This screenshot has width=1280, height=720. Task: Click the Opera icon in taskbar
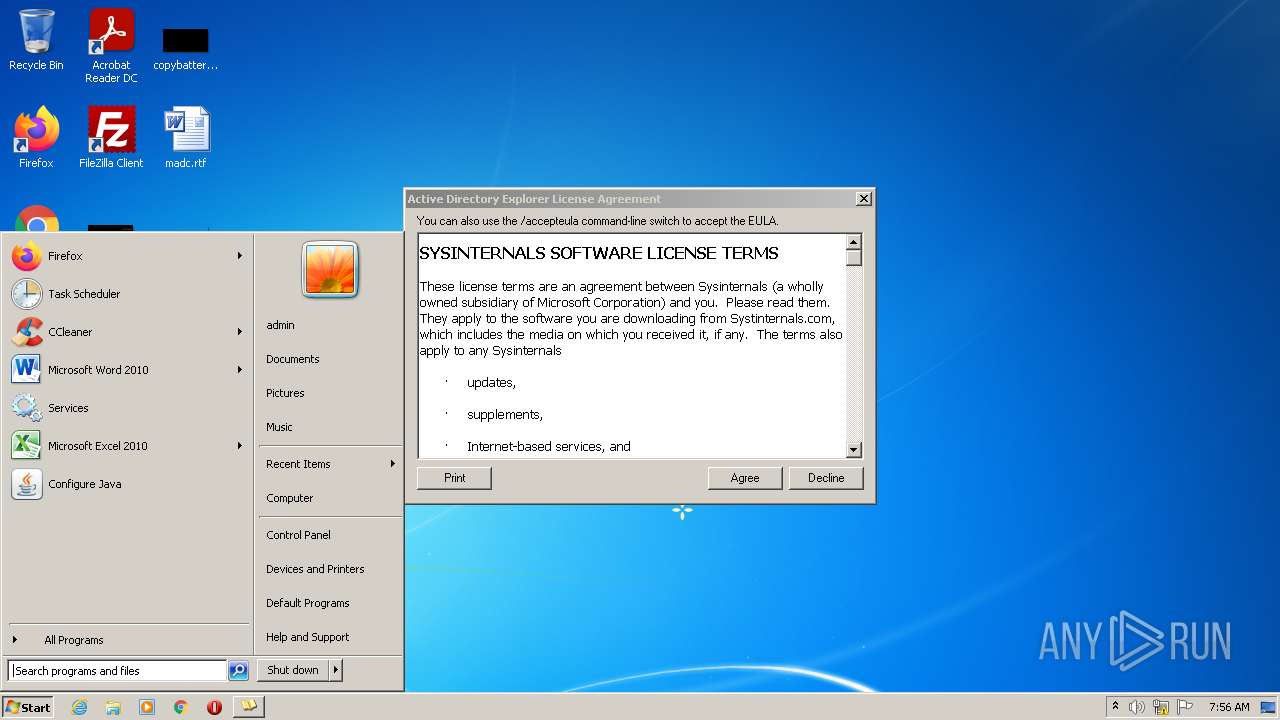pyautogui.click(x=214, y=707)
